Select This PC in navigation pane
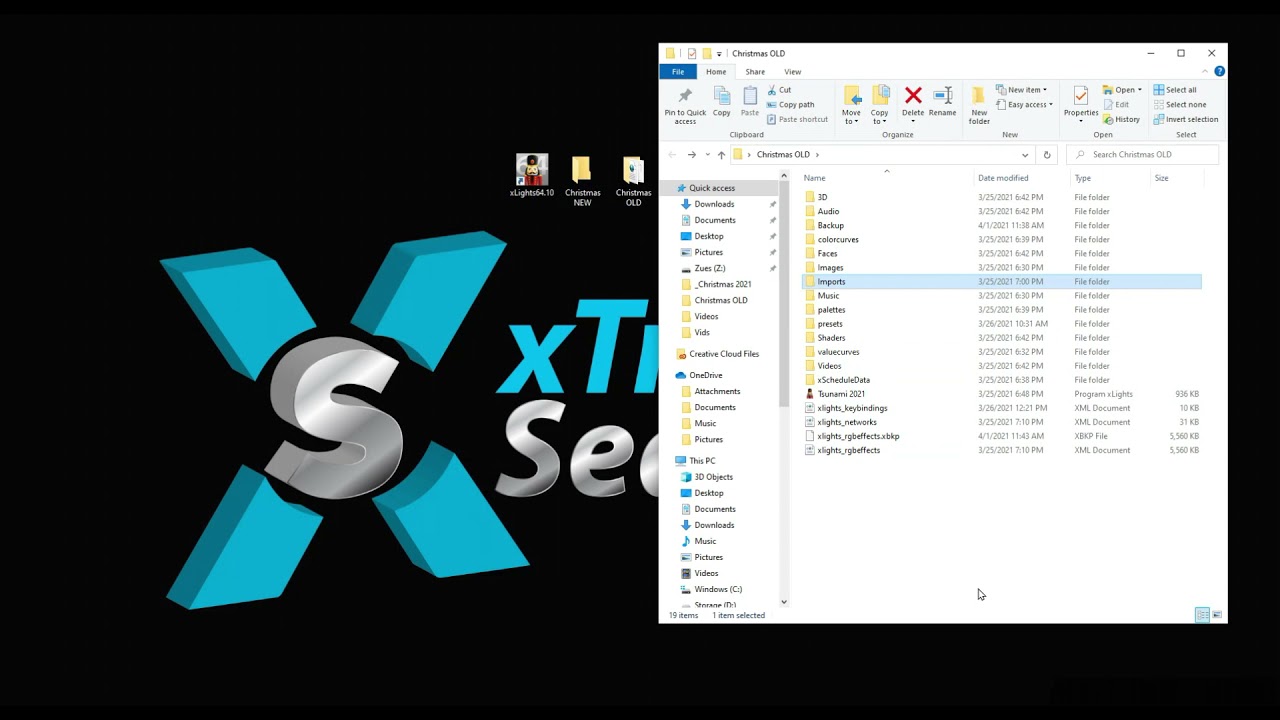The height and width of the screenshot is (720, 1280). coord(702,461)
